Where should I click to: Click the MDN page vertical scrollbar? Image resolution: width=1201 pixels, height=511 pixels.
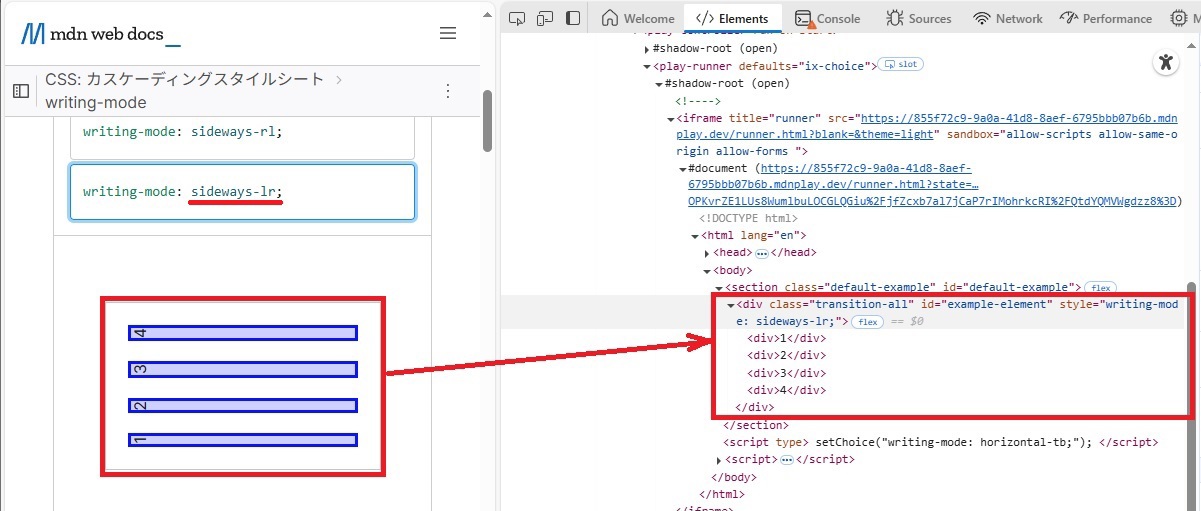(488, 121)
